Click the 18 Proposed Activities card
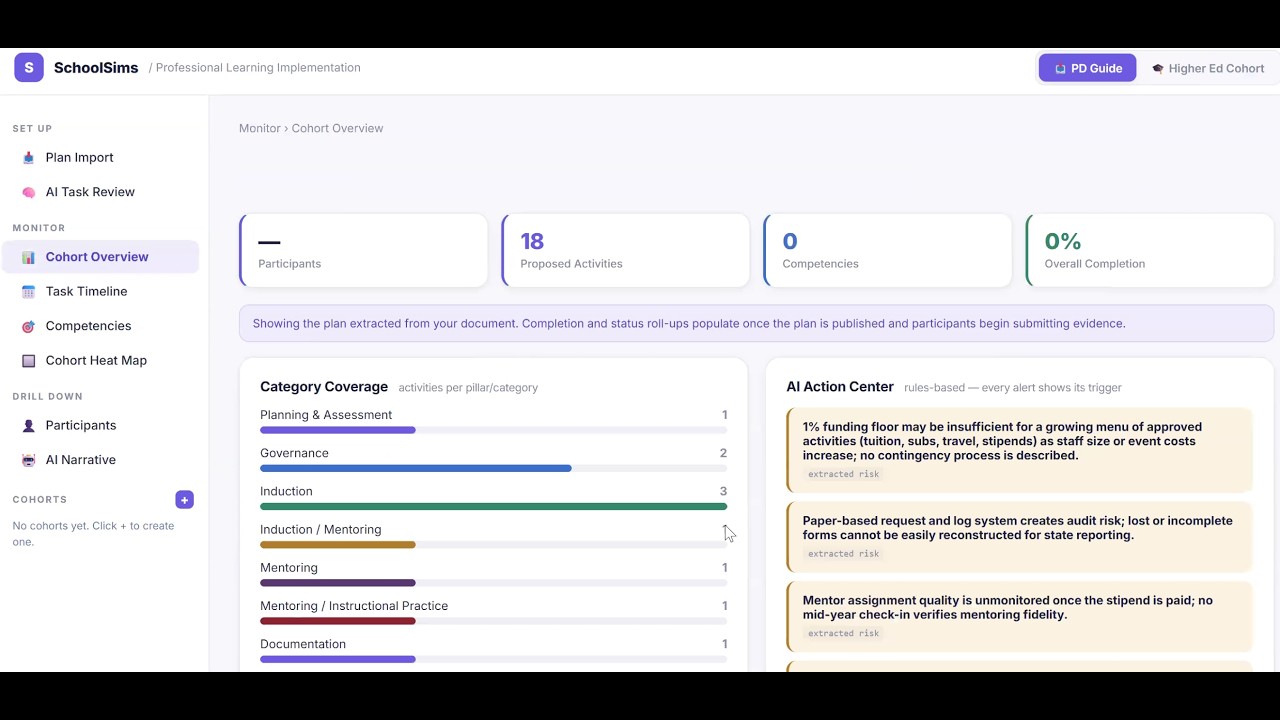The height and width of the screenshot is (720, 1280). click(x=625, y=250)
